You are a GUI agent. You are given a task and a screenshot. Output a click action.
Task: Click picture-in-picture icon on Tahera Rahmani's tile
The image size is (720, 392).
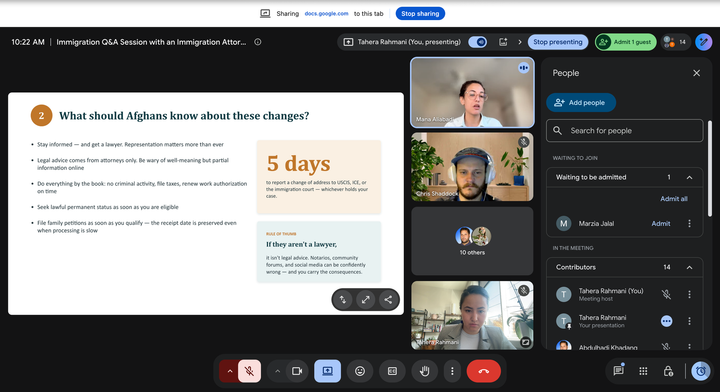[x=525, y=342]
